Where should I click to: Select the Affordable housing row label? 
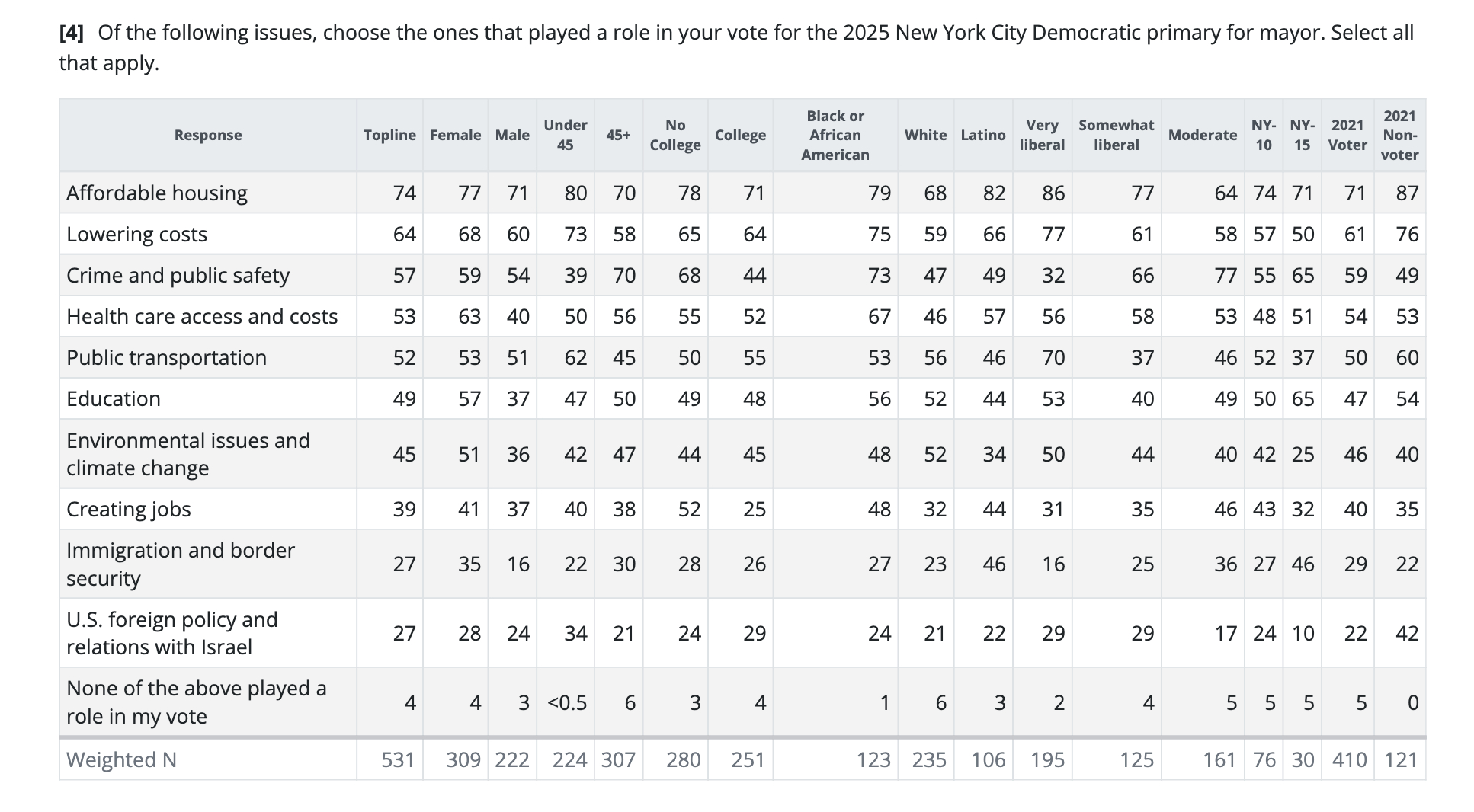157,193
